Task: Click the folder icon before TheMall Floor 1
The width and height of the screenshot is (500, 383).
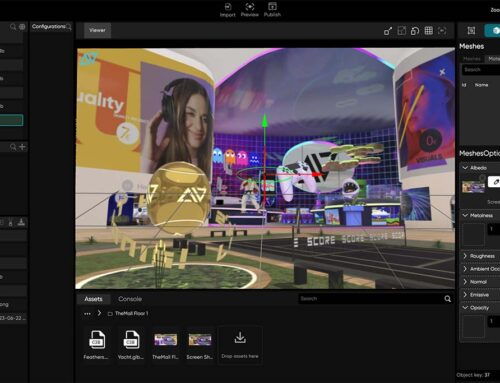Action: click(x=110, y=314)
